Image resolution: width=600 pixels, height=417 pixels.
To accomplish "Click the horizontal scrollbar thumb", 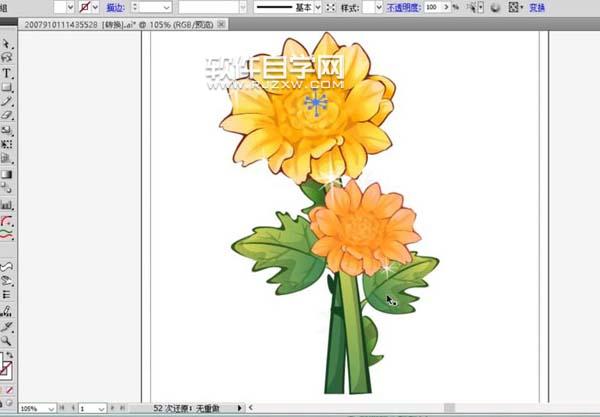I will (x=450, y=408).
